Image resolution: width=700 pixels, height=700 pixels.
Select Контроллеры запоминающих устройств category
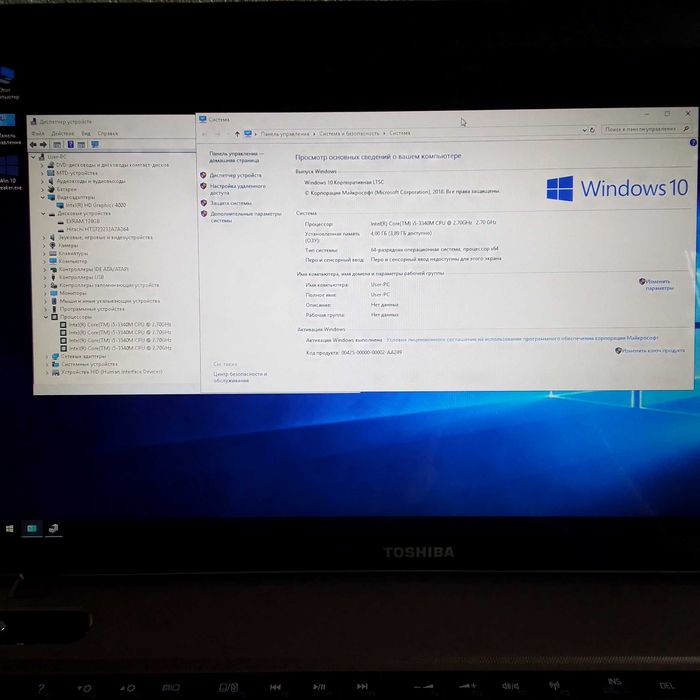(x=109, y=285)
